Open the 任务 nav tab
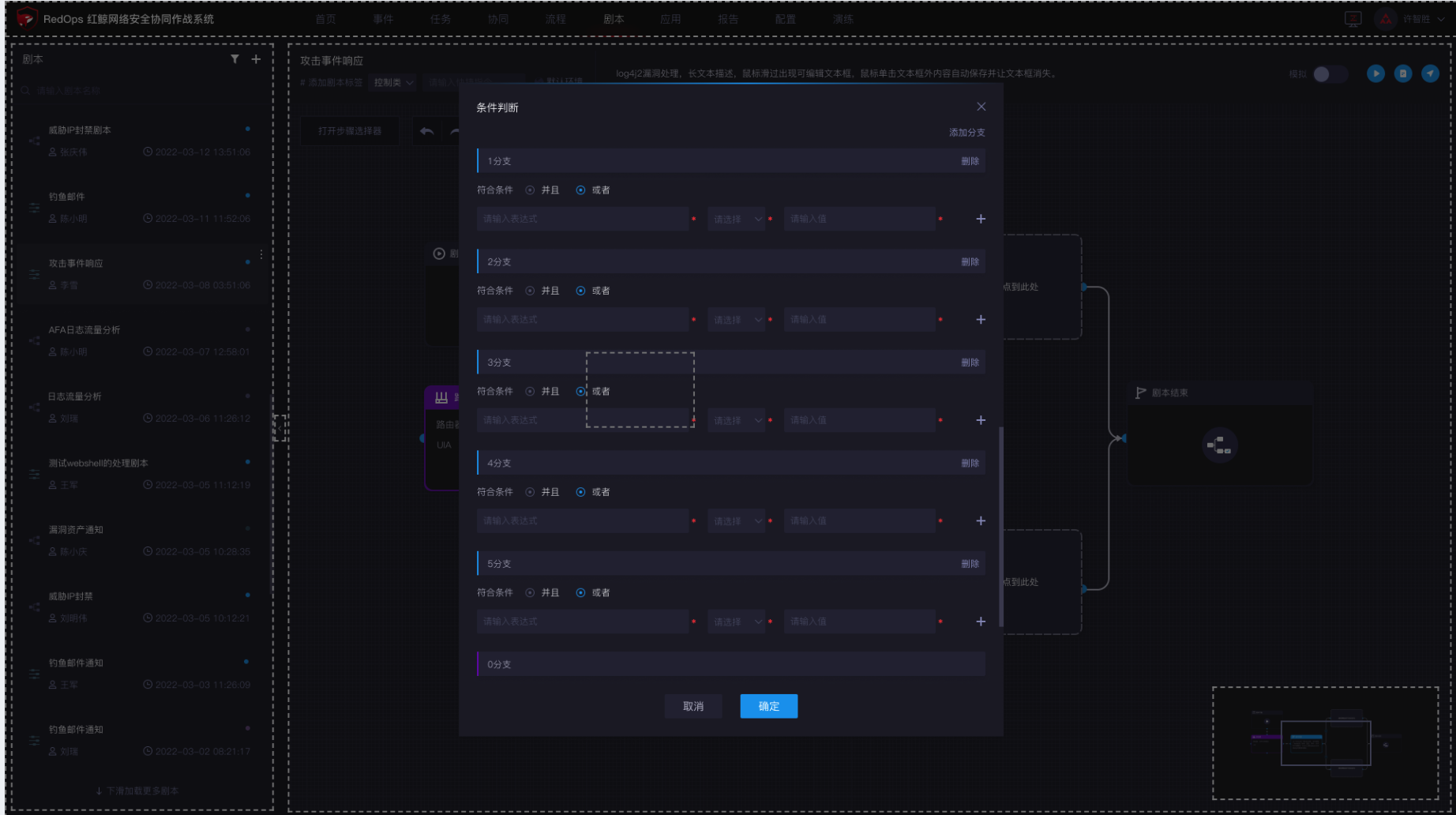The width and height of the screenshot is (1456, 815). pyautogui.click(x=441, y=19)
